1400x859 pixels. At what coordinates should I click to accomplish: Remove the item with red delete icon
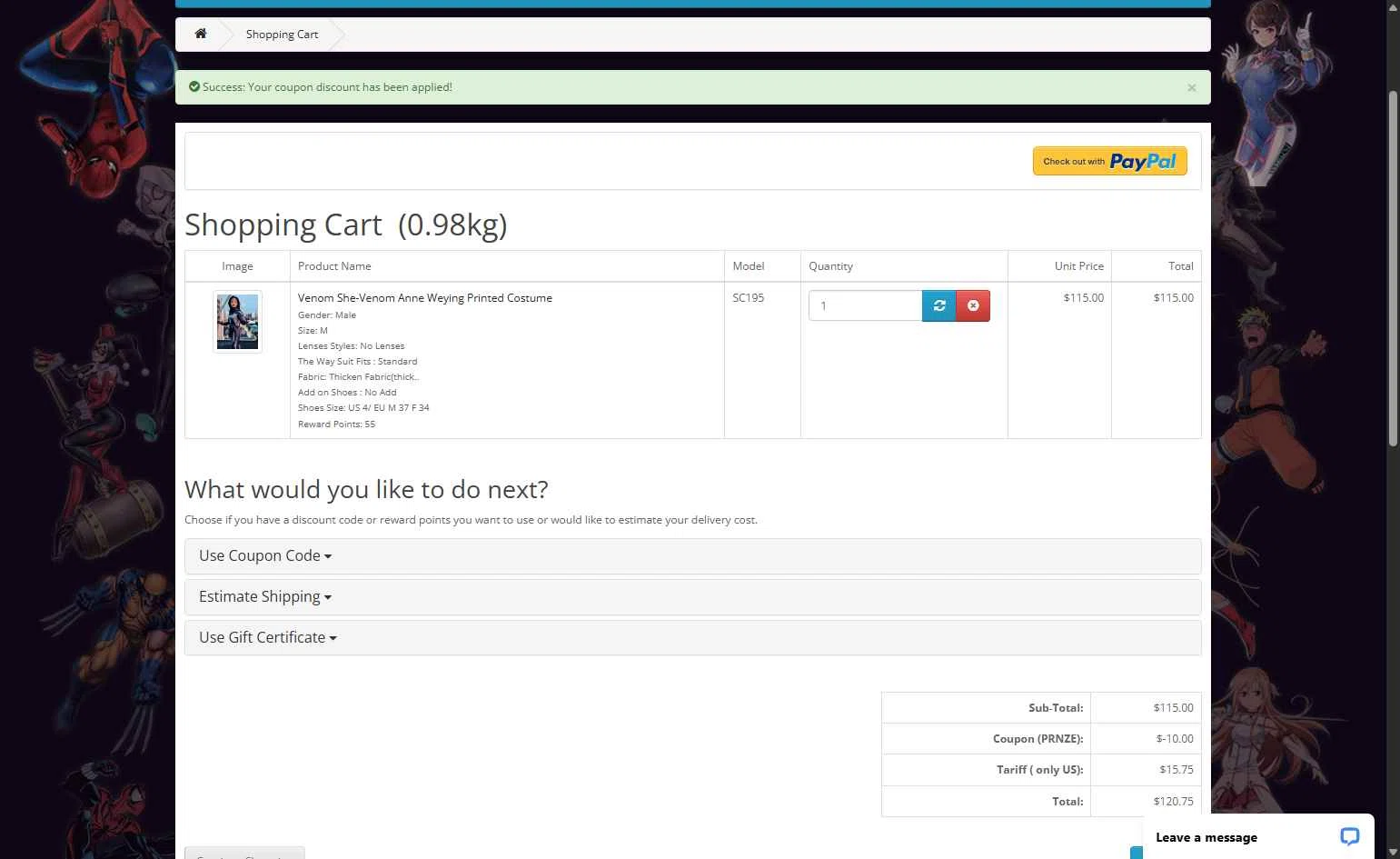click(x=973, y=305)
